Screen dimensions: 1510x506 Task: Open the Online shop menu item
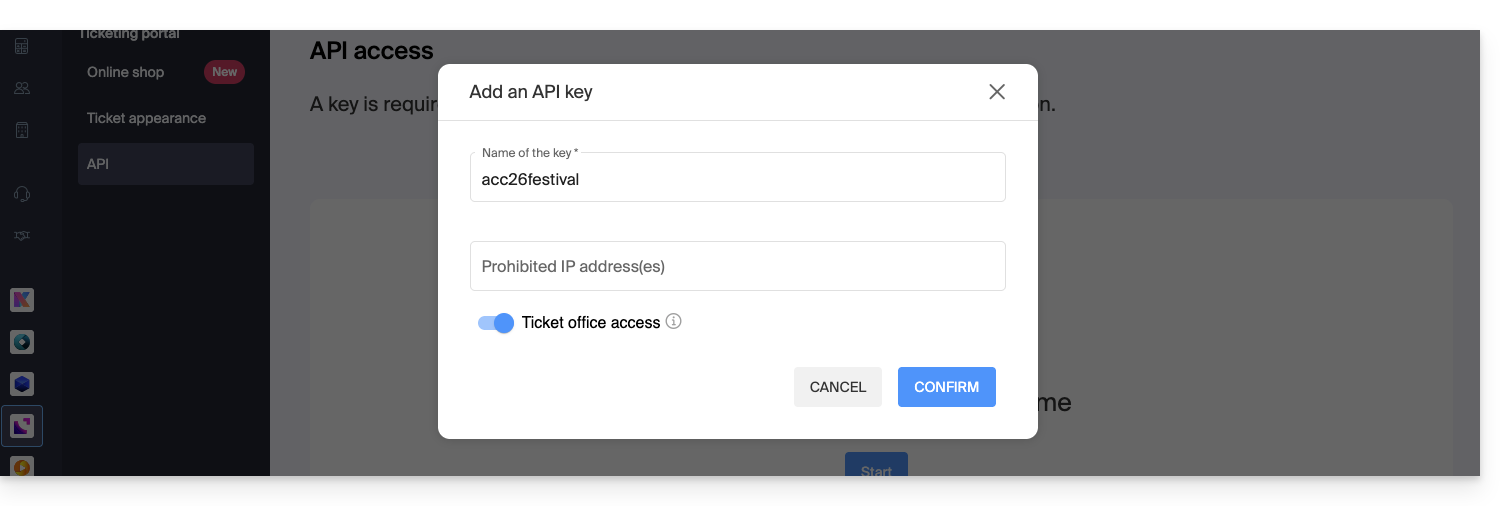pyautogui.click(x=125, y=72)
